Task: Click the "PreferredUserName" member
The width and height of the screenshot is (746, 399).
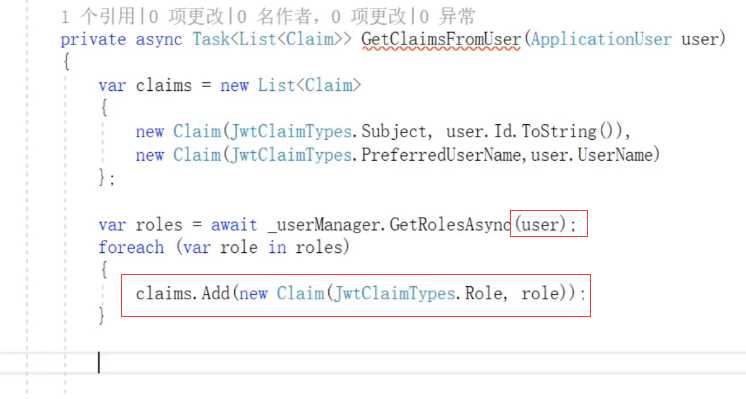Action: click(x=441, y=155)
